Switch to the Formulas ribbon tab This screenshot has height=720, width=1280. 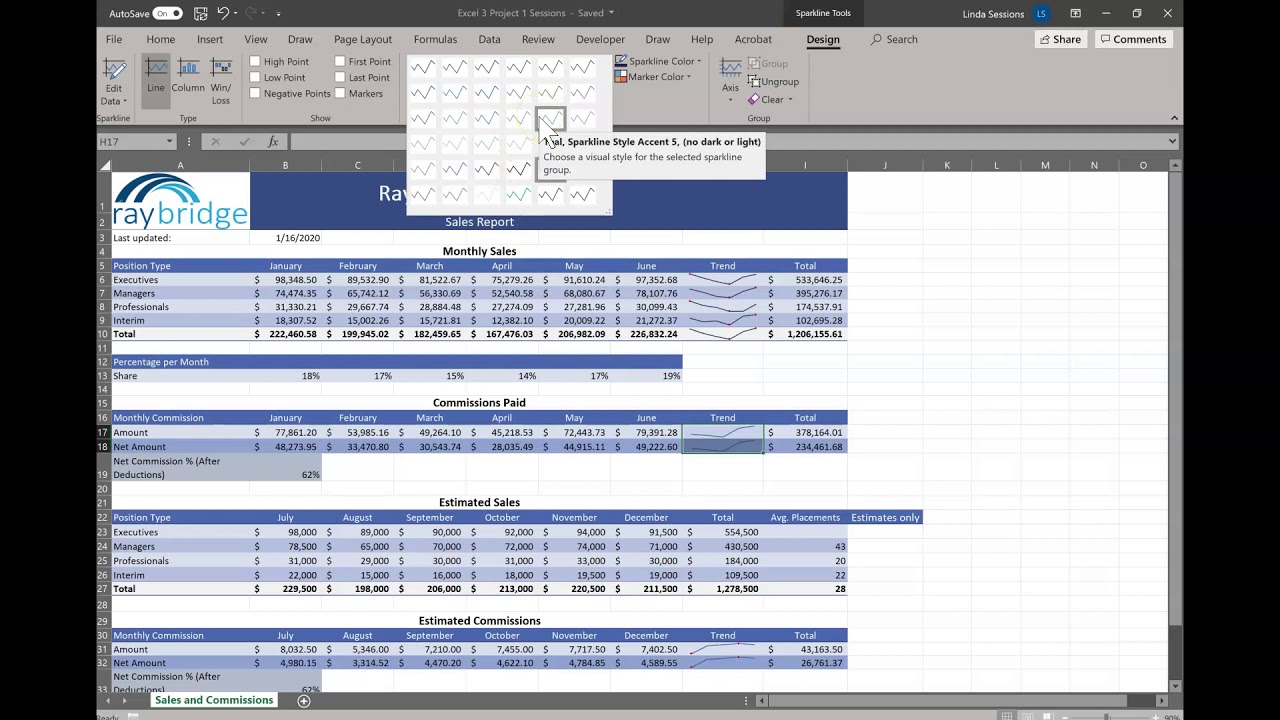[x=435, y=39]
